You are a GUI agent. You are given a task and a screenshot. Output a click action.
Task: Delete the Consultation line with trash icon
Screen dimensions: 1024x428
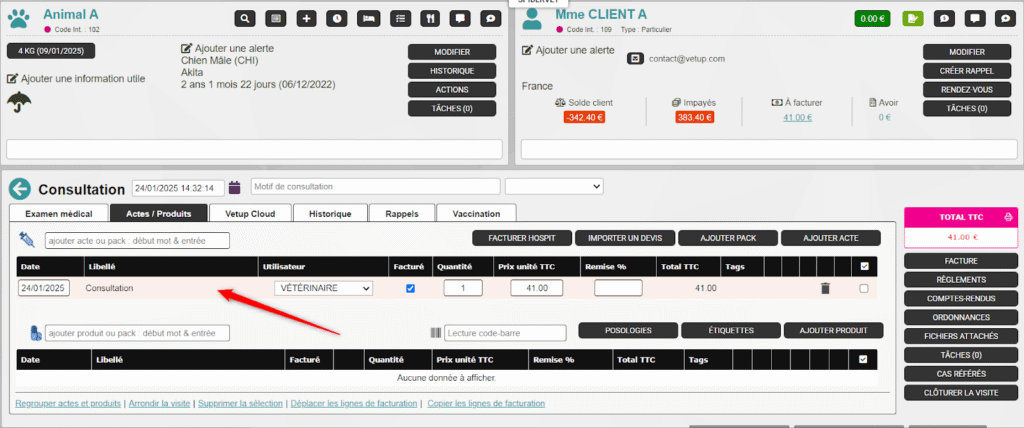825,288
